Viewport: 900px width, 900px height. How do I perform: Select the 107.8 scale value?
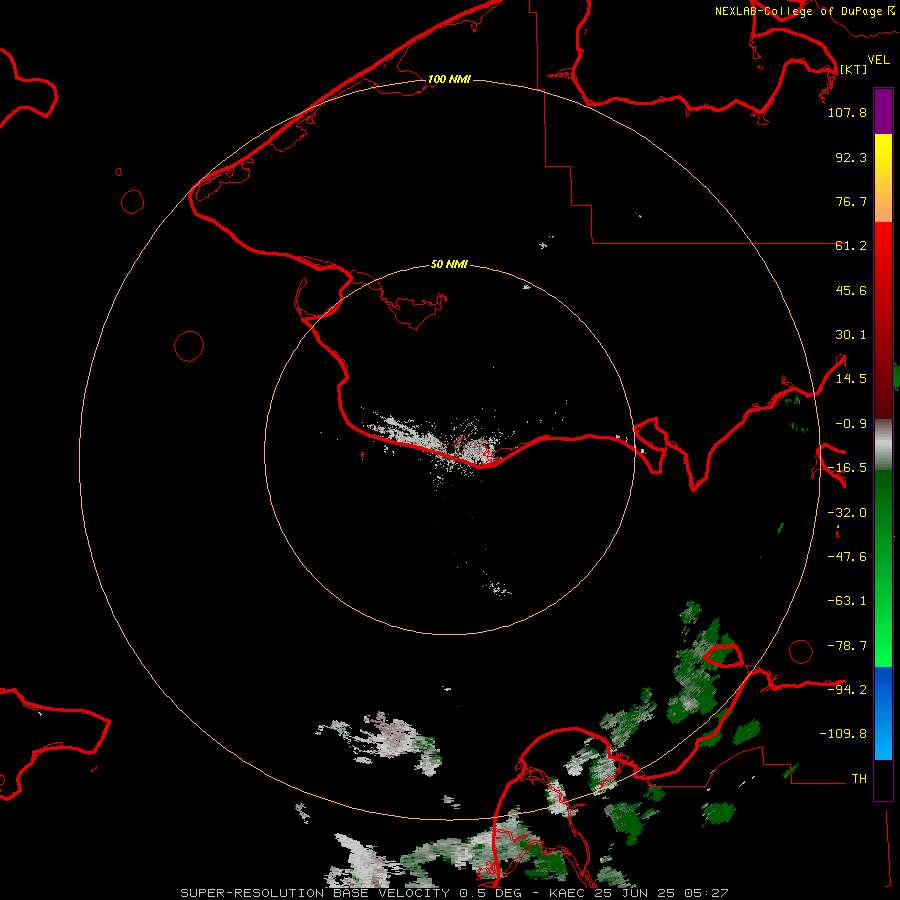[x=847, y=112]
